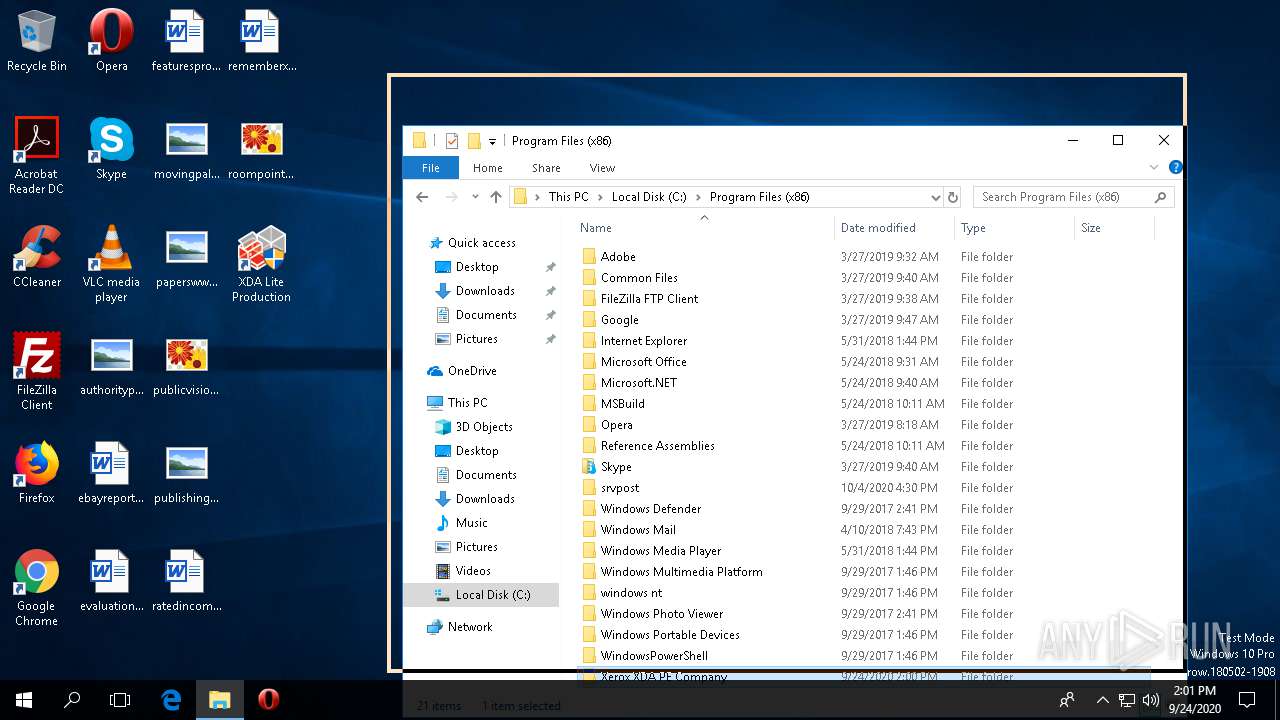Select the WindowsPowerShell folder

[654, 656]
